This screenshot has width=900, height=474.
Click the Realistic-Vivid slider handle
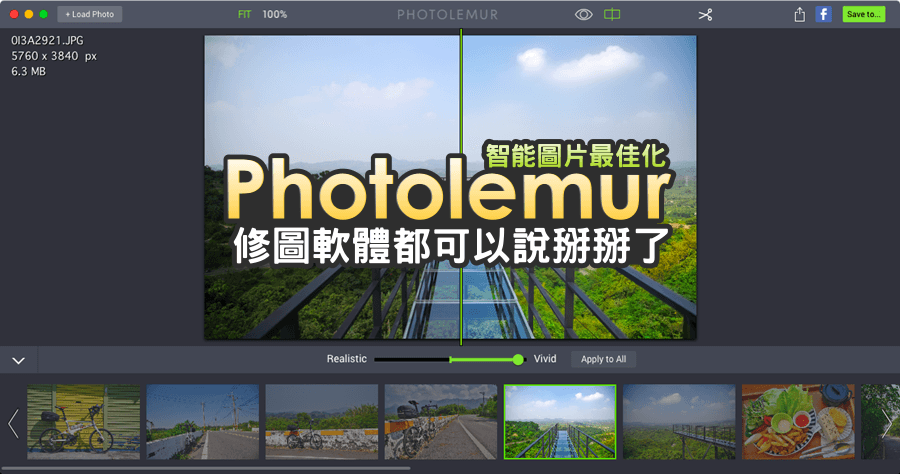(x=518, y=359)
